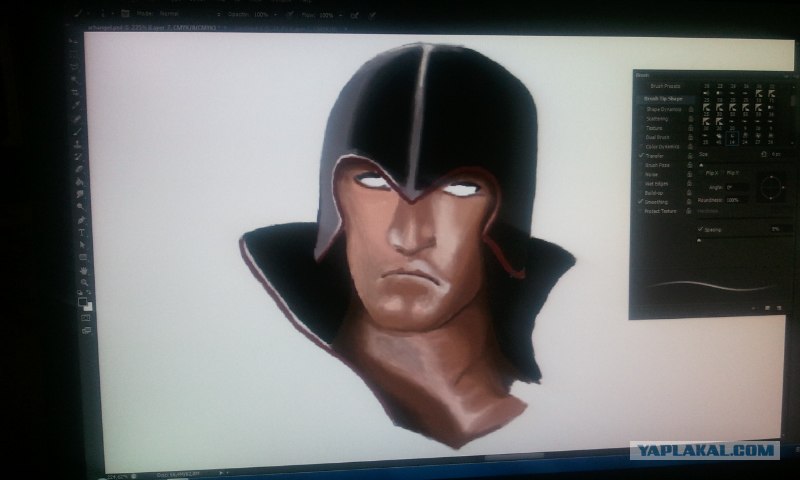Image resolution: width=800 pixels, height=480 pixels.
Task: Select the Move tool
Action: [71, 40]
